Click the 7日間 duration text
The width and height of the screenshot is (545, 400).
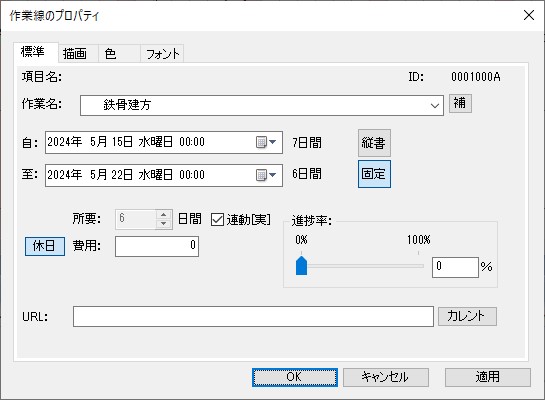[307, 142]
